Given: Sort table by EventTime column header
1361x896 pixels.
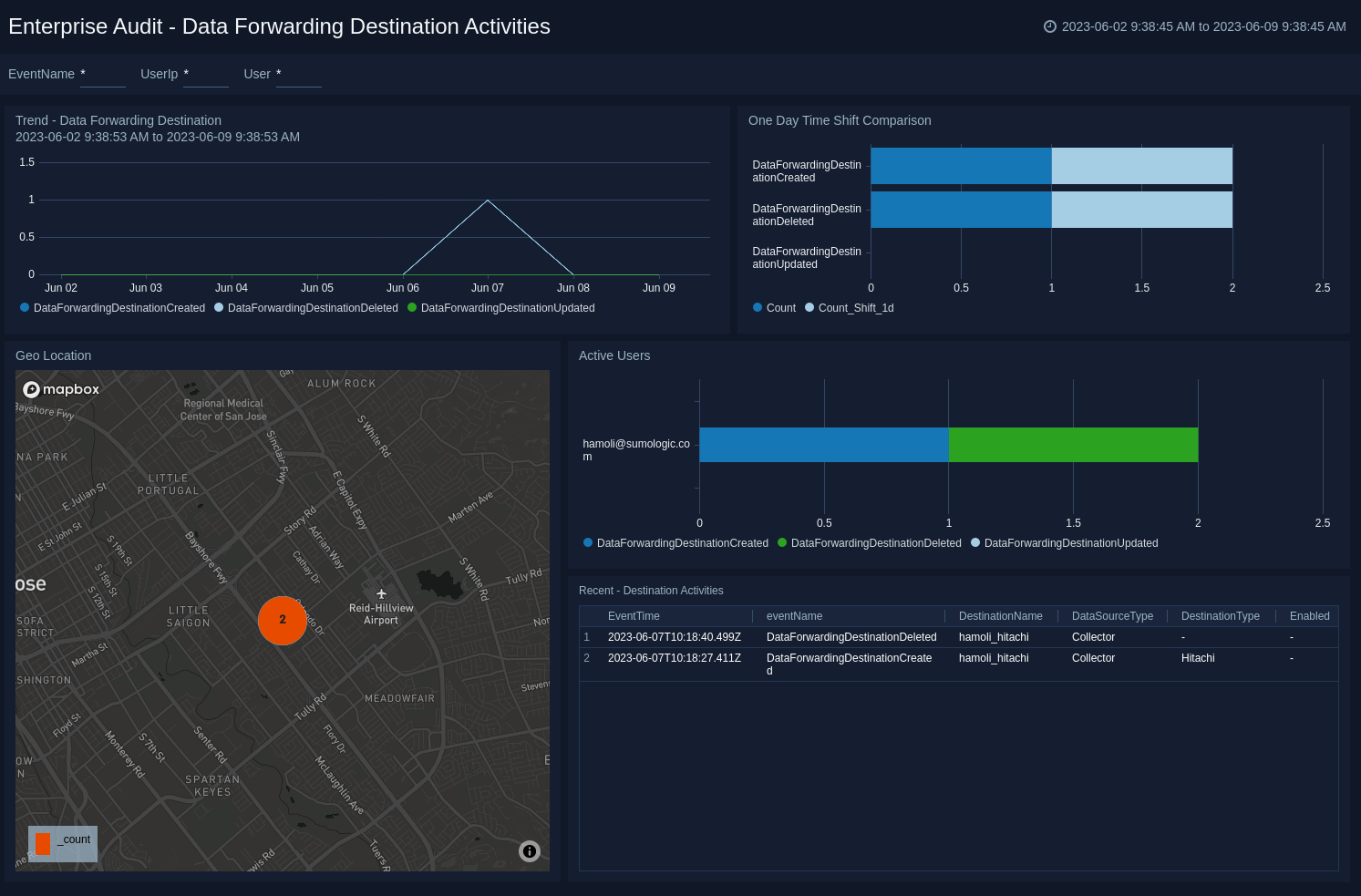Looking at the screenshot, I should click(x=634, y=616).
